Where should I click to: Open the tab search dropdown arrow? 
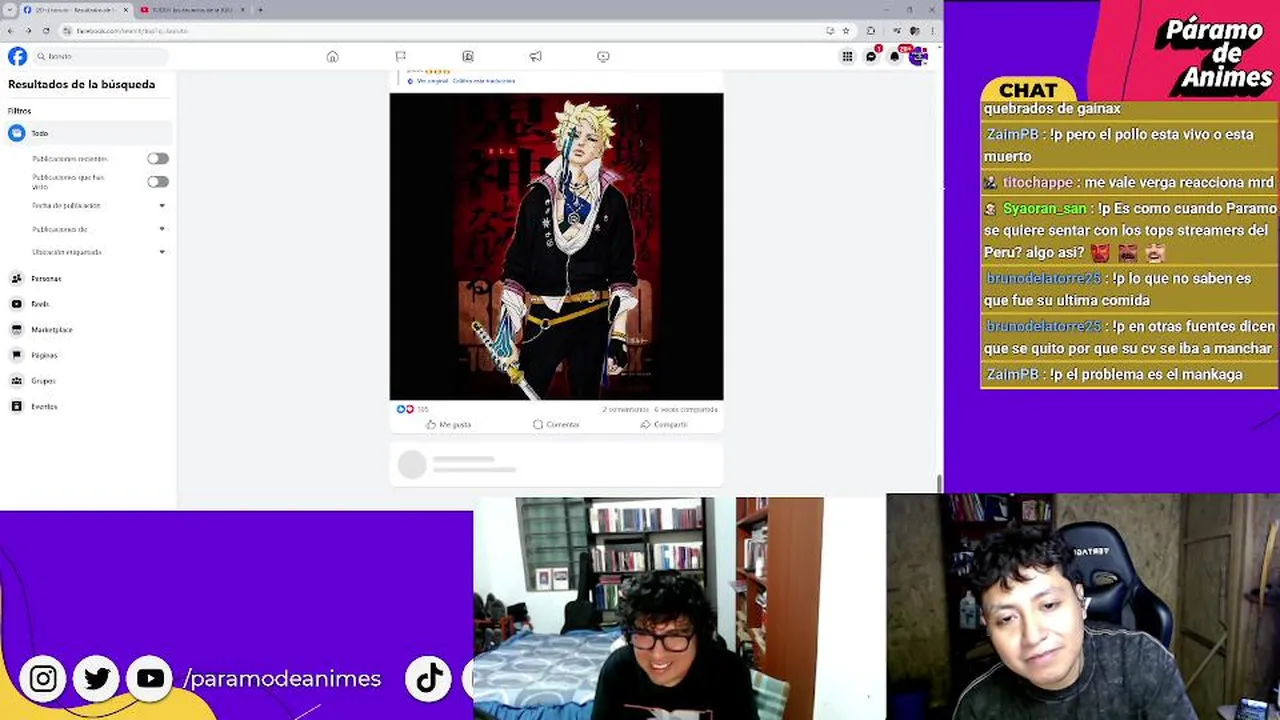coord(9,10)
